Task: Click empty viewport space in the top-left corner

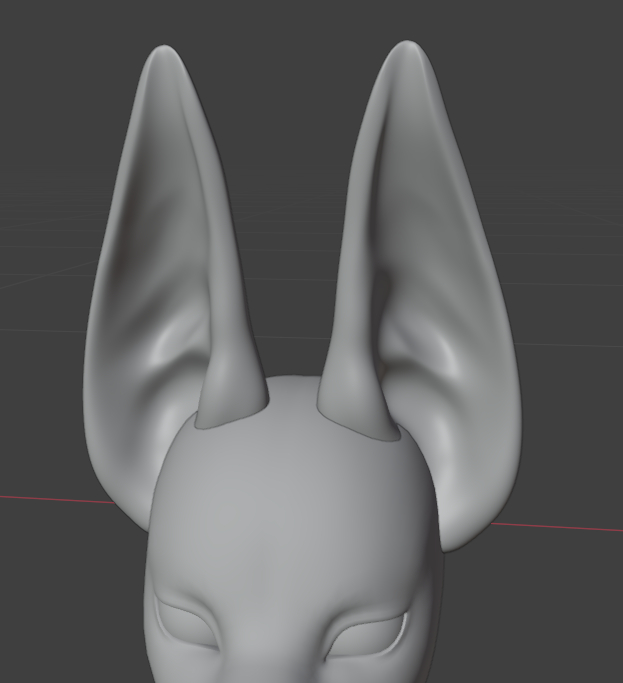Action: [40, 40]
